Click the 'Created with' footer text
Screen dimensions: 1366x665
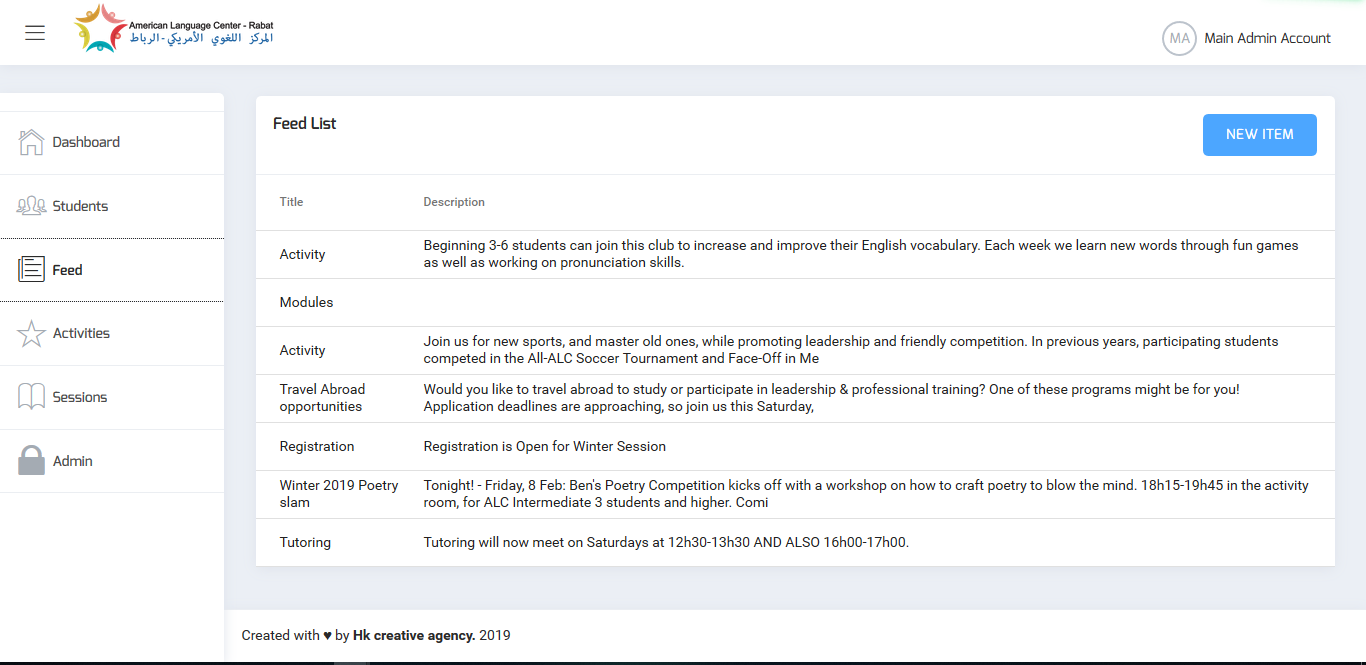click(280, 635)
